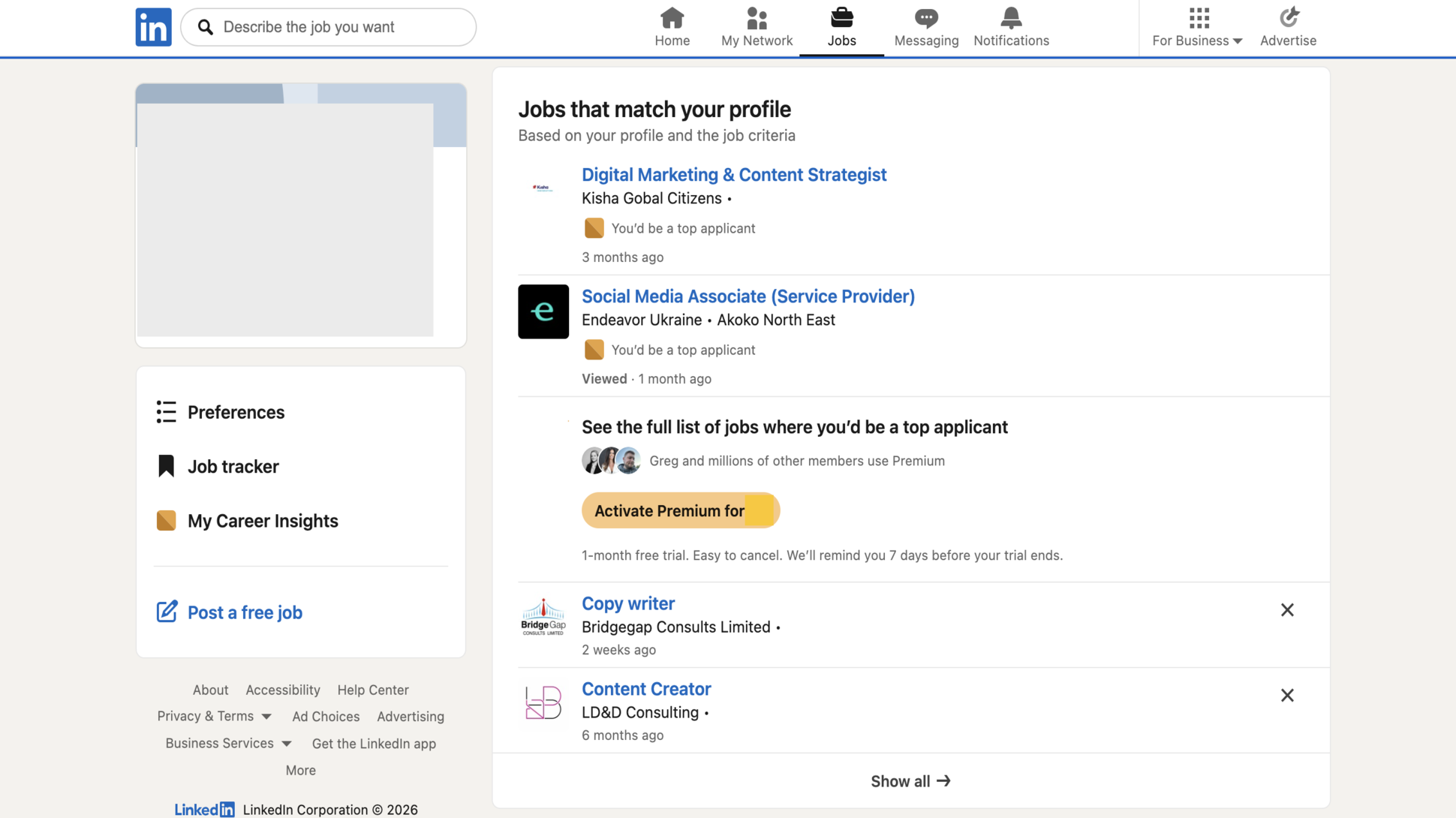
Task: Open the Accessibility footer link
Action: point(282,690)
